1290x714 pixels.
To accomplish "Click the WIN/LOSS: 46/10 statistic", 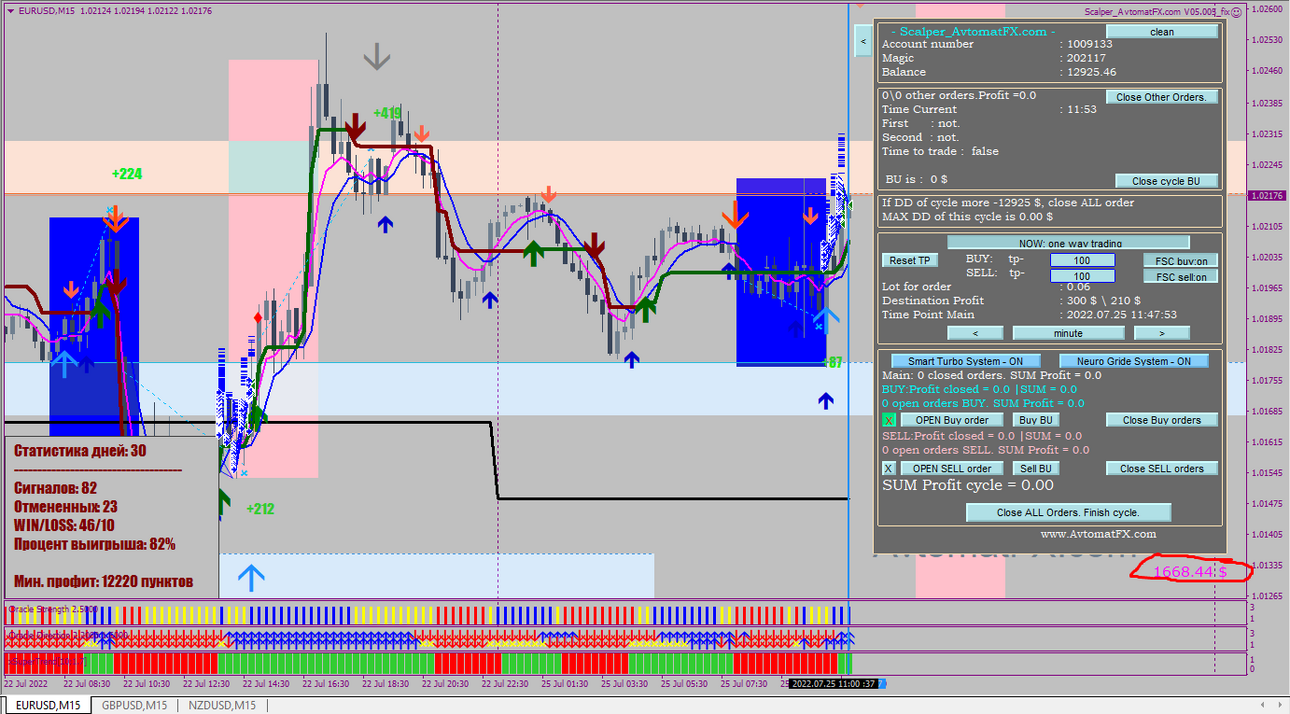I will (64, 525).
